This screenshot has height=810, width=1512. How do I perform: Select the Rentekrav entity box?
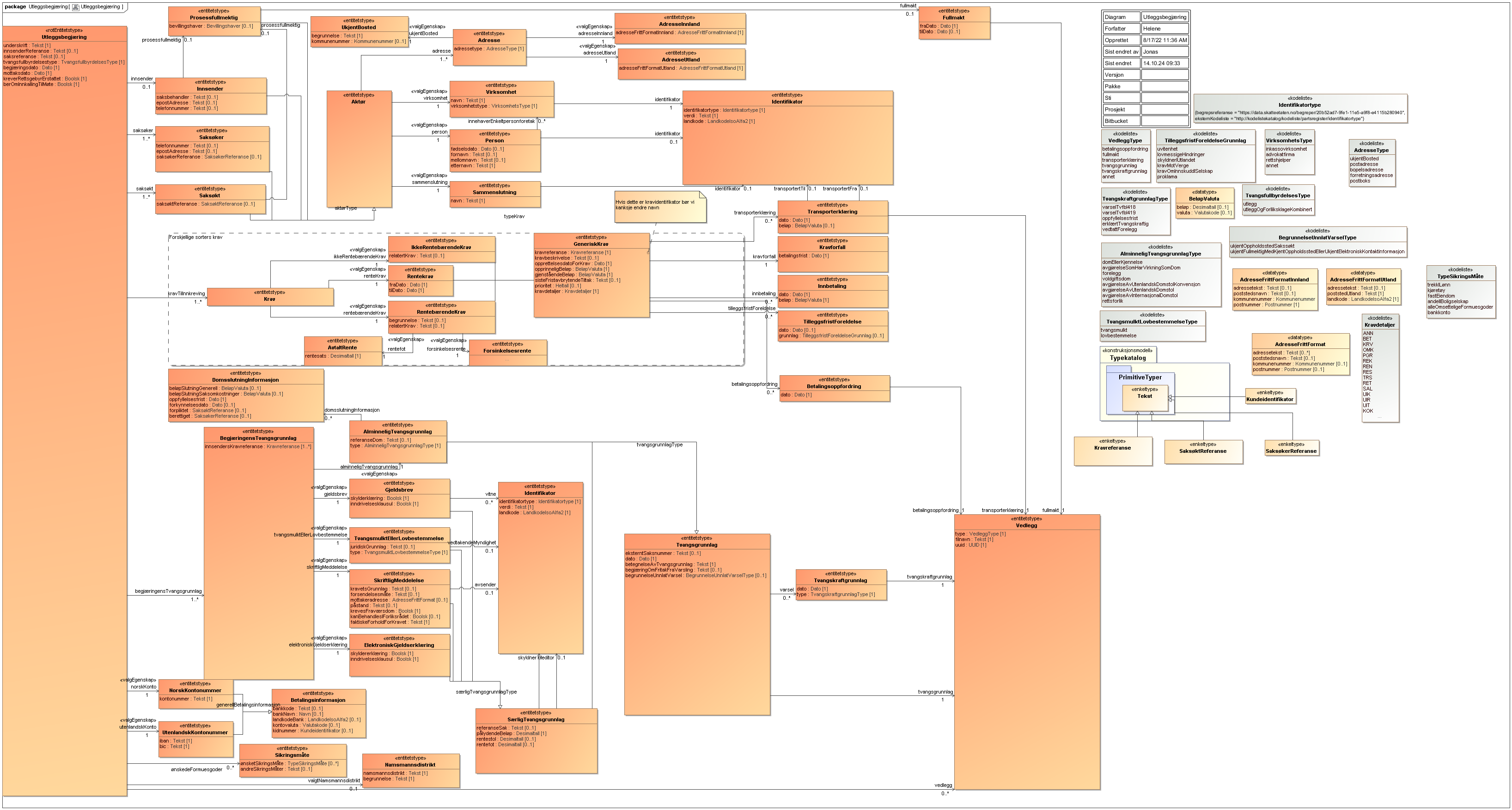pos(420,280)
